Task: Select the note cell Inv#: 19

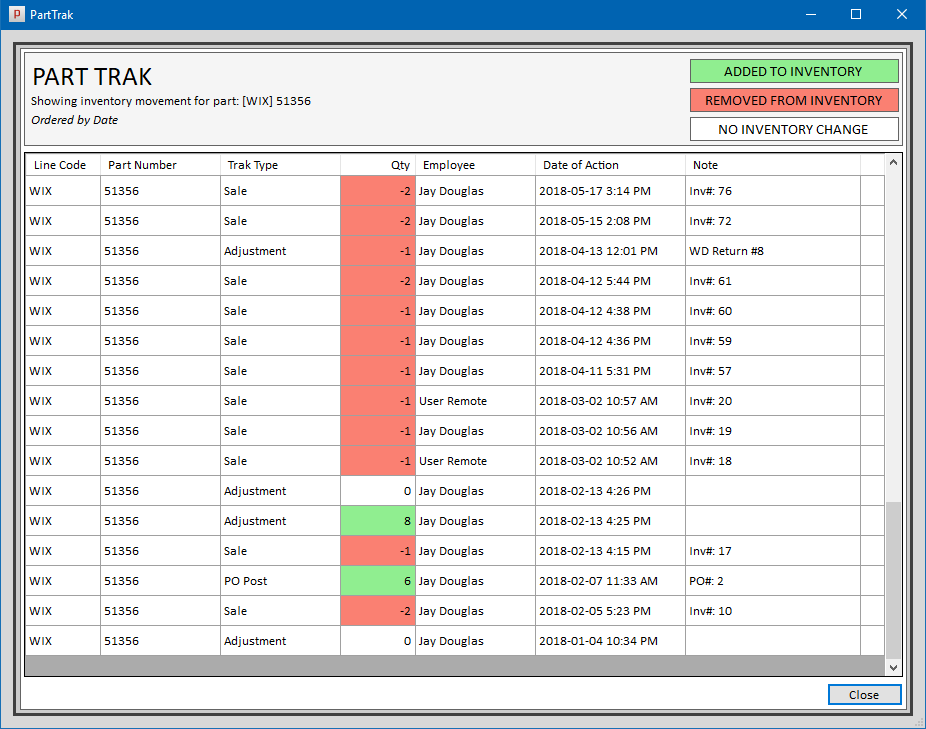Action: coord(772,431)
